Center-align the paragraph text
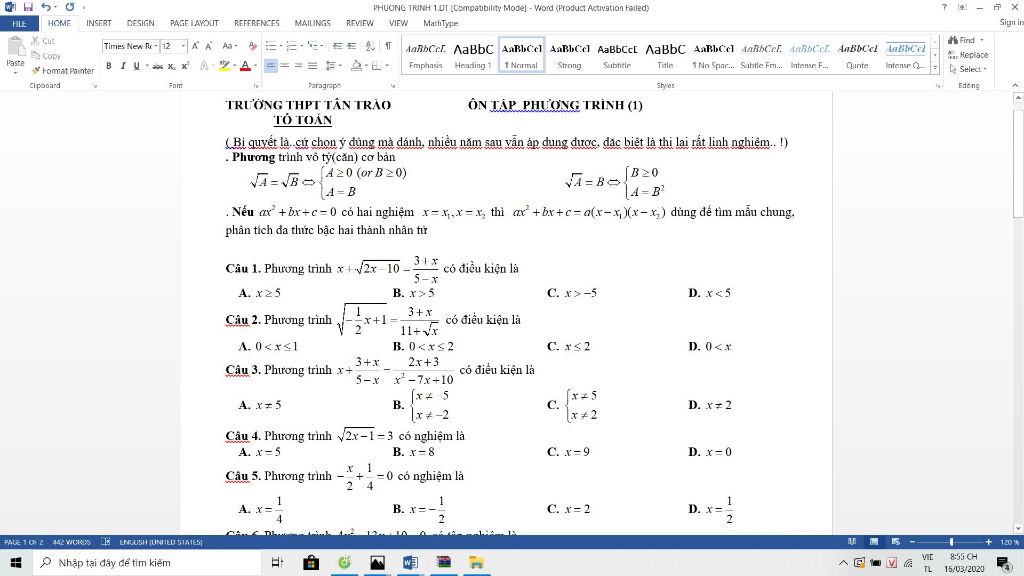Viewport: 1024px width, 576px height. click(x=285, y=65)
